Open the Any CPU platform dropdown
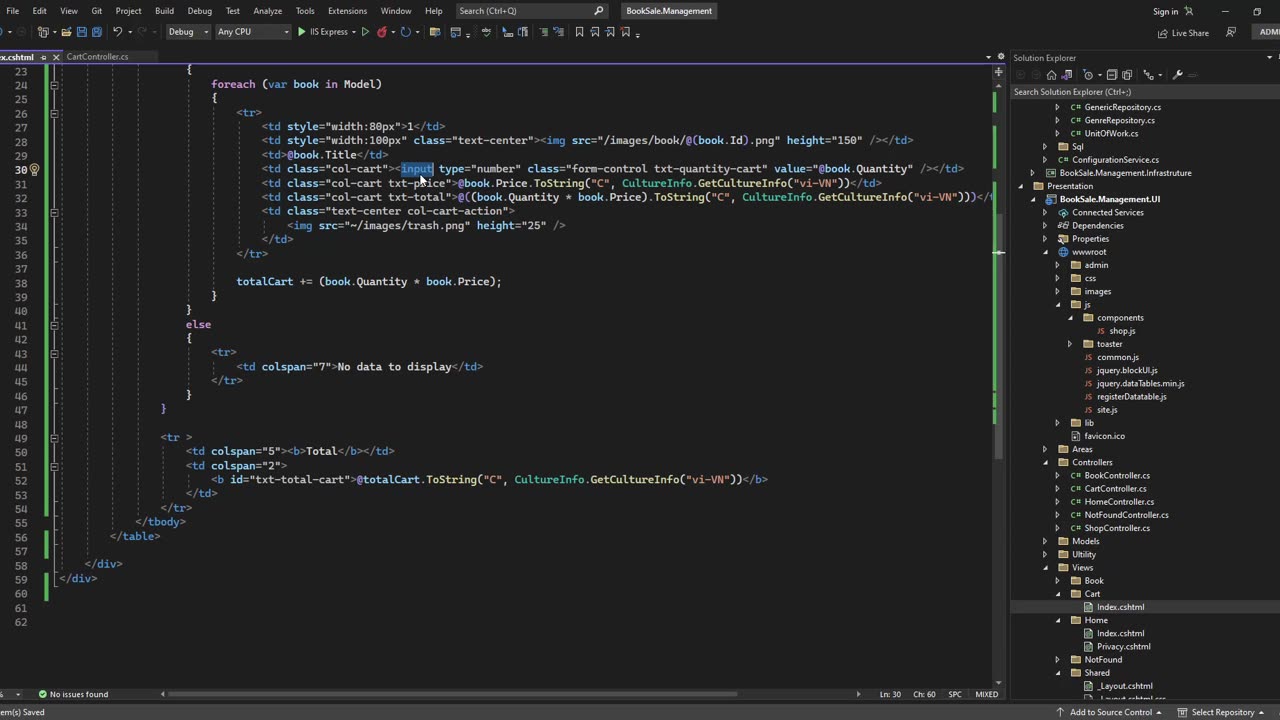This screenshot has height=720, width=1280. [x=253, y=32]
